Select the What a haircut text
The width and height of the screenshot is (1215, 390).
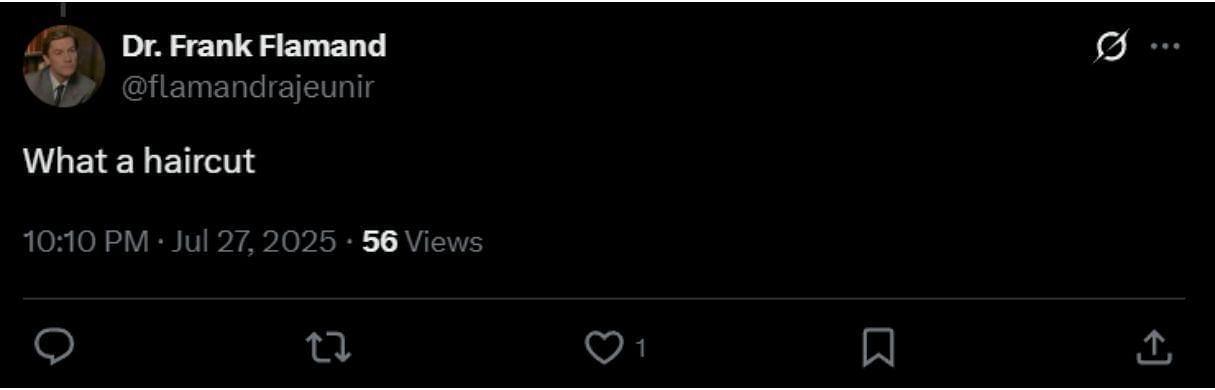point(139,161)
